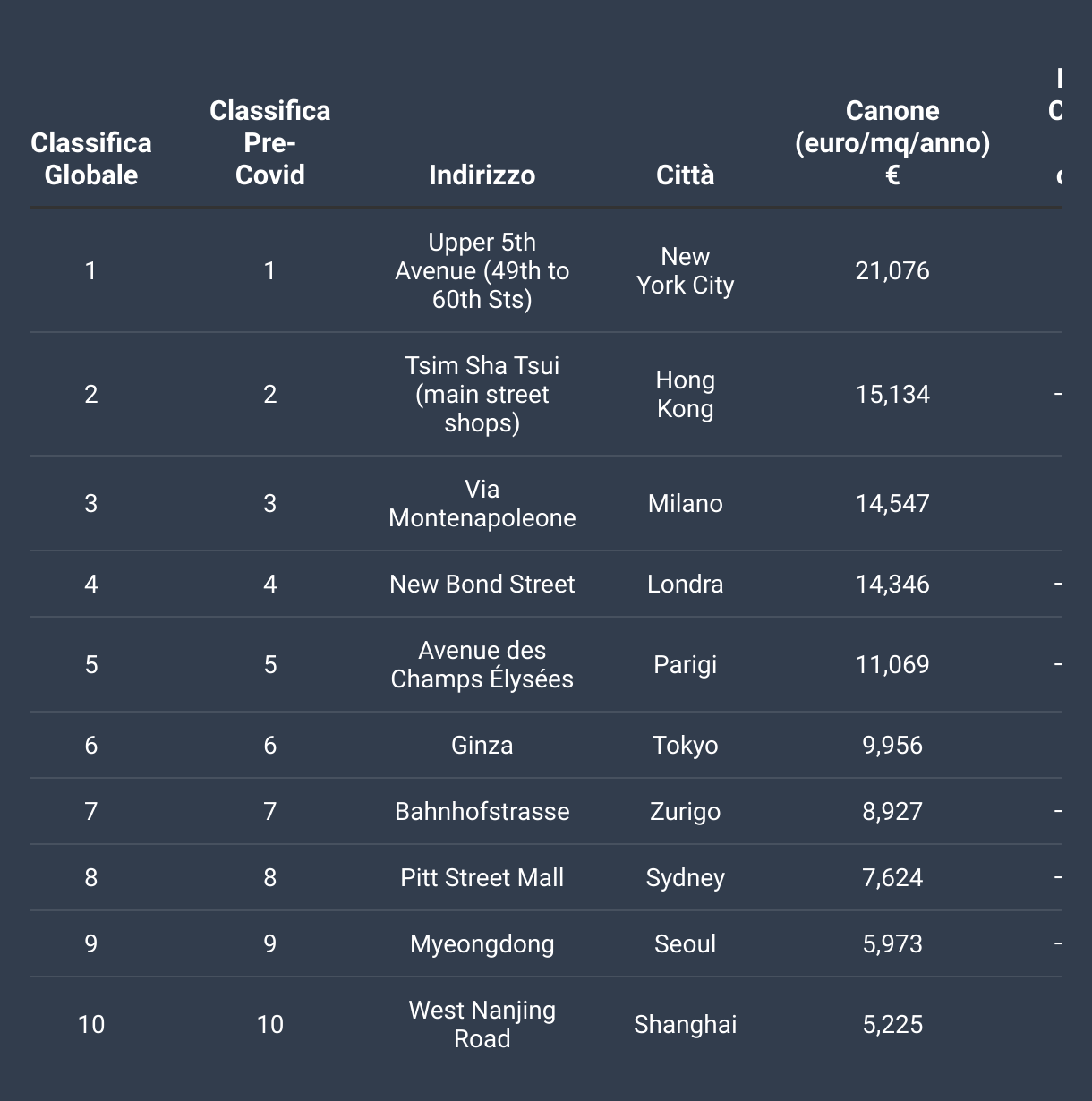Select the Bahnhofstrasse address cell
This screenshot has width=1092, height=1101.
[x=482, y=811]
